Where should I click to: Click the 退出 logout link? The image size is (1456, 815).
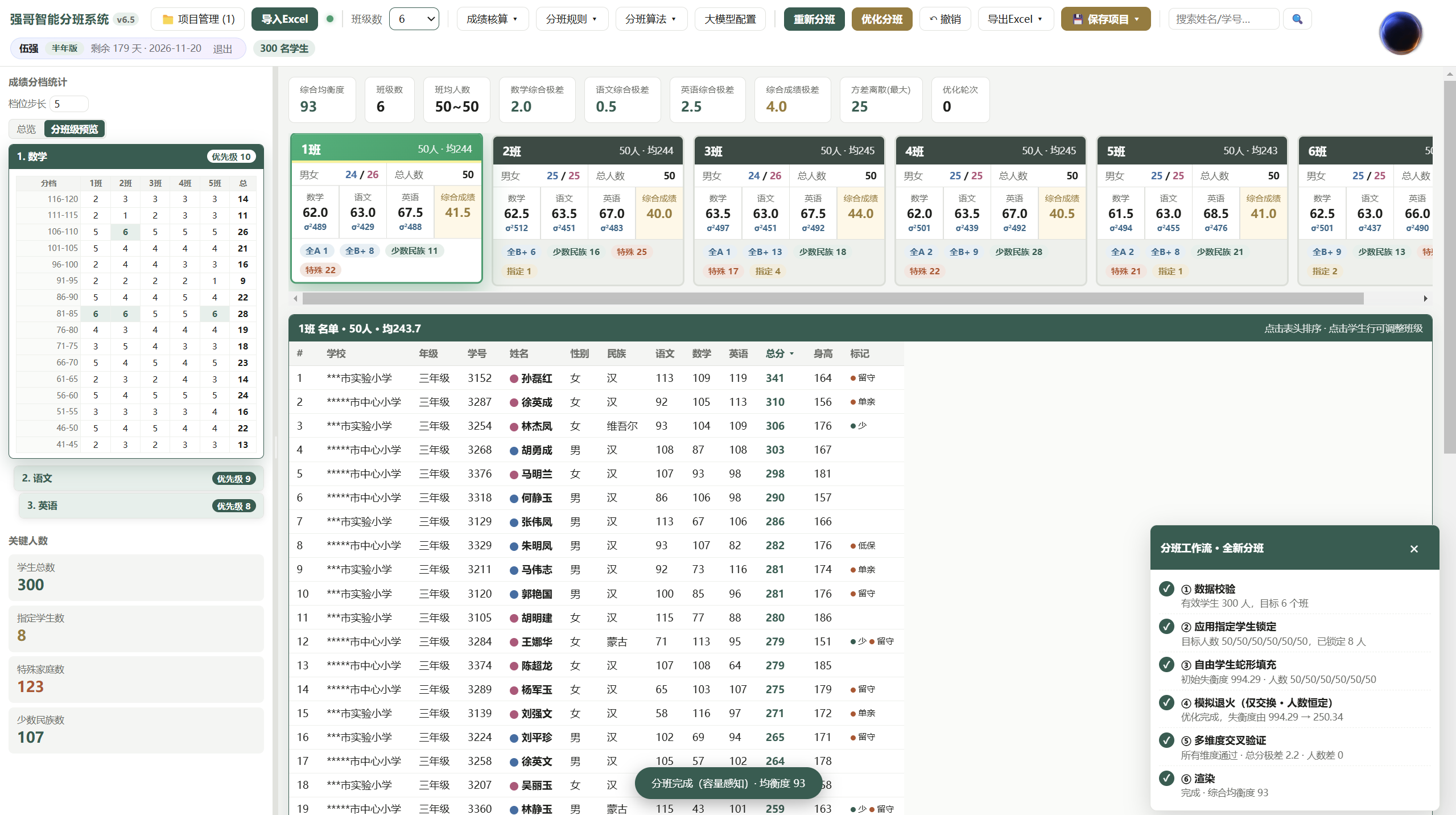pos(222,49)
